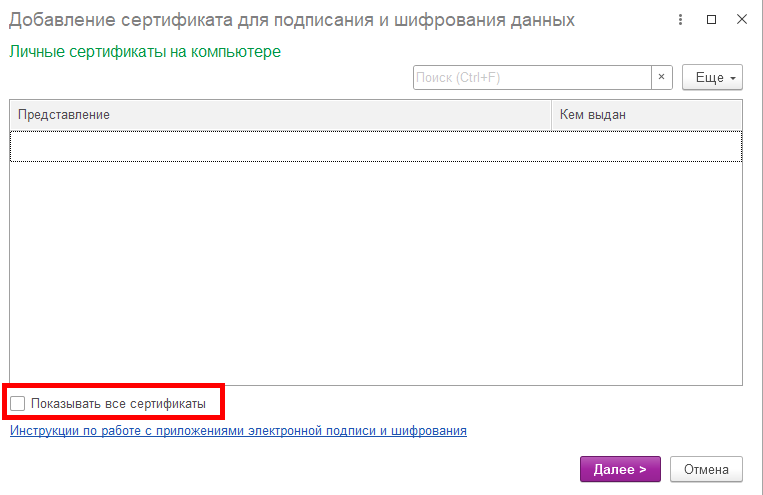Sort by the Кем выдан column header
The image size is (763, 495).
pyautogui.click(x=646, y=115)
